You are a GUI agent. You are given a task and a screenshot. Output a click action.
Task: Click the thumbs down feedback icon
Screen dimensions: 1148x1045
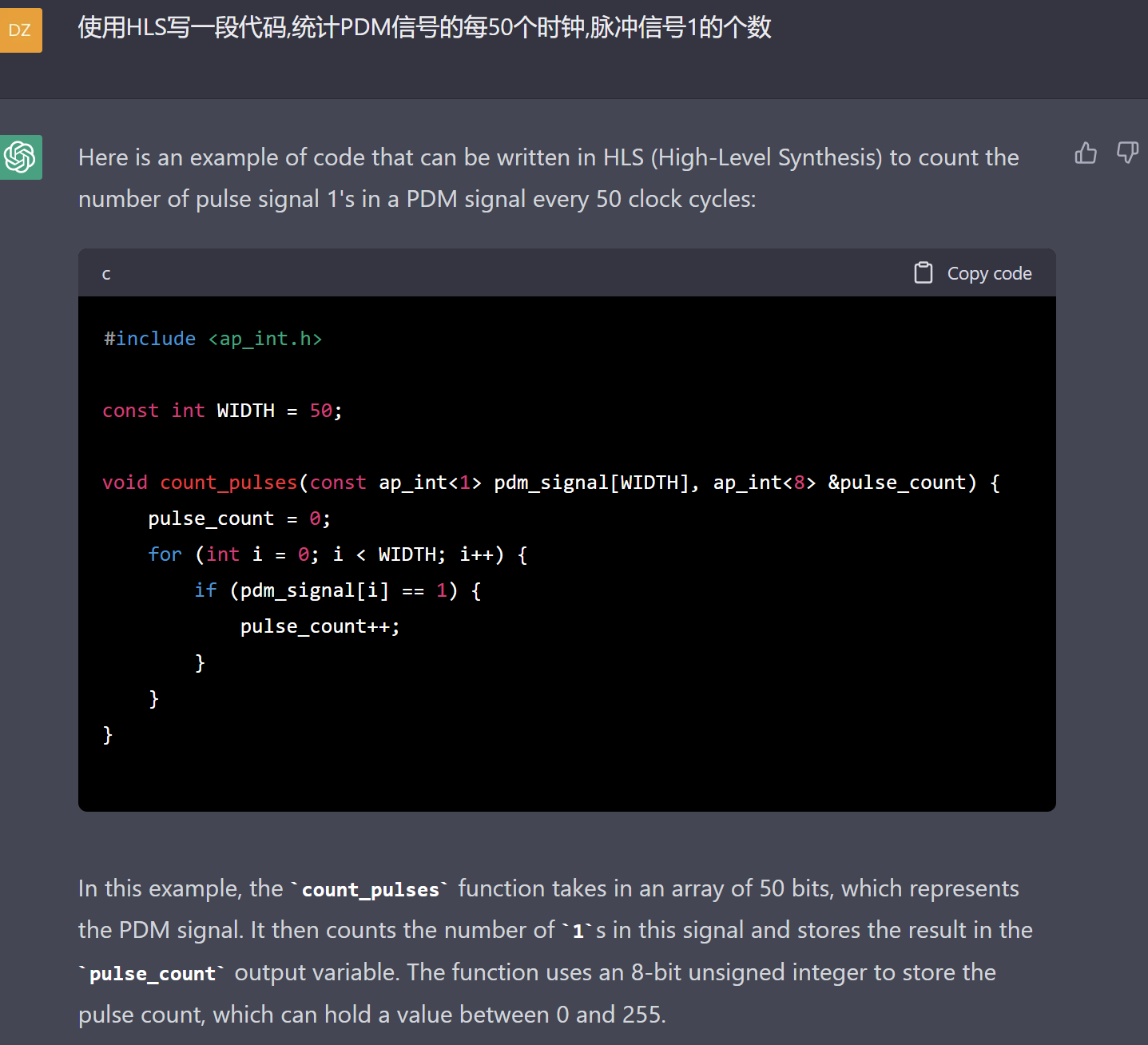pos(1127,153)
